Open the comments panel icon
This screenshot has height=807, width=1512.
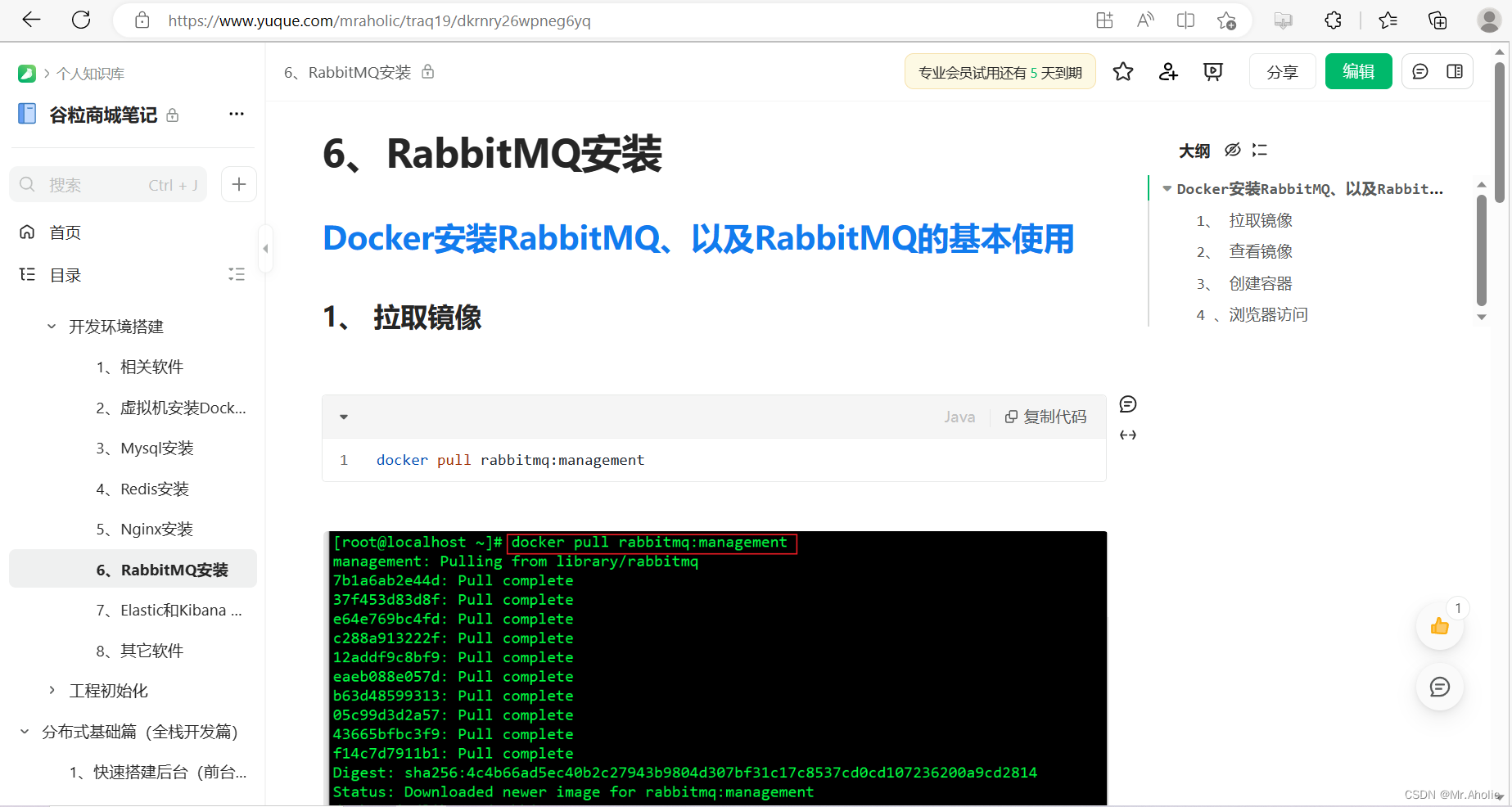(1419, 71)
